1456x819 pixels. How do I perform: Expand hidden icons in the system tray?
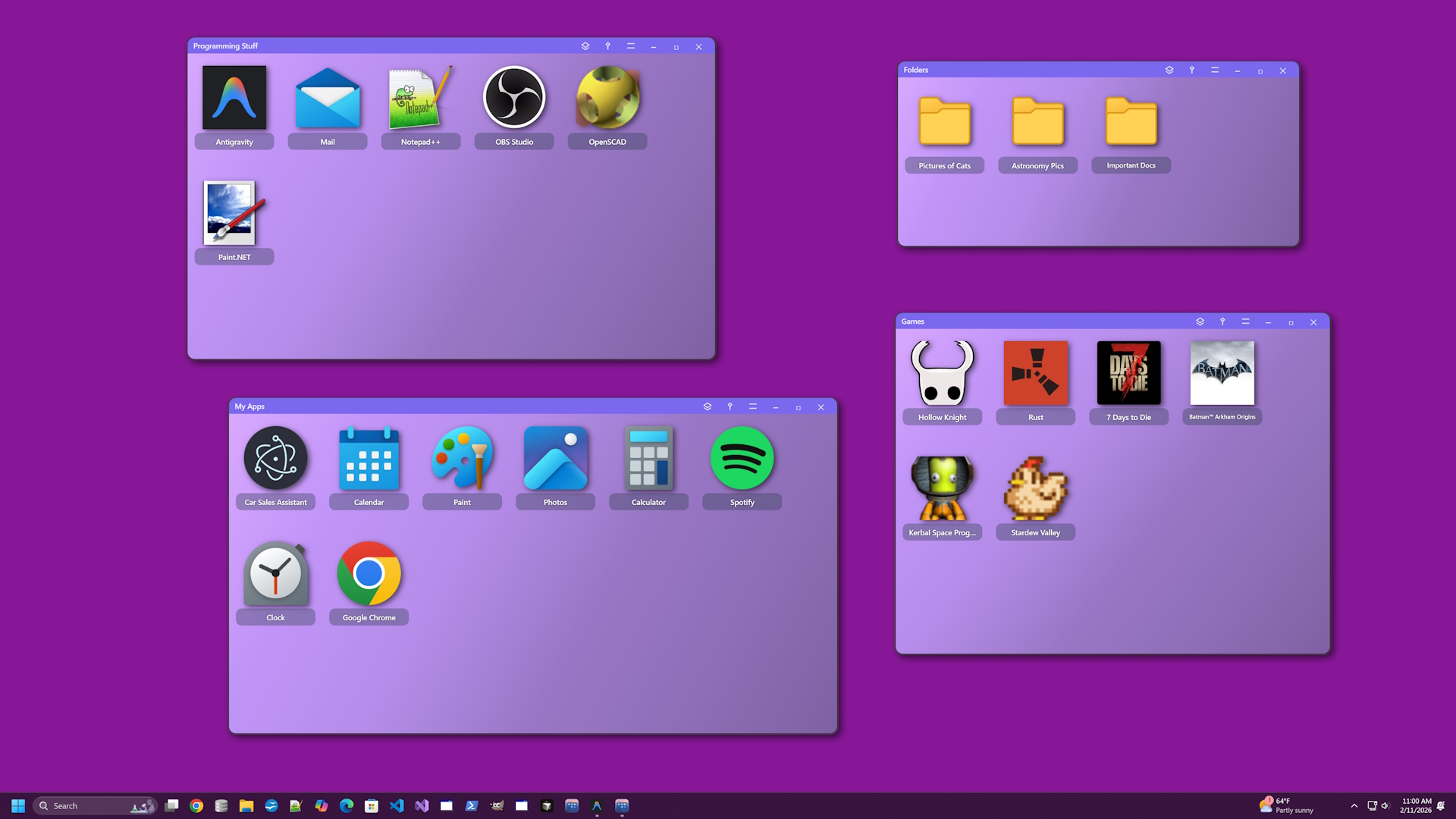pyautogui.click(x=1354, y=805)
